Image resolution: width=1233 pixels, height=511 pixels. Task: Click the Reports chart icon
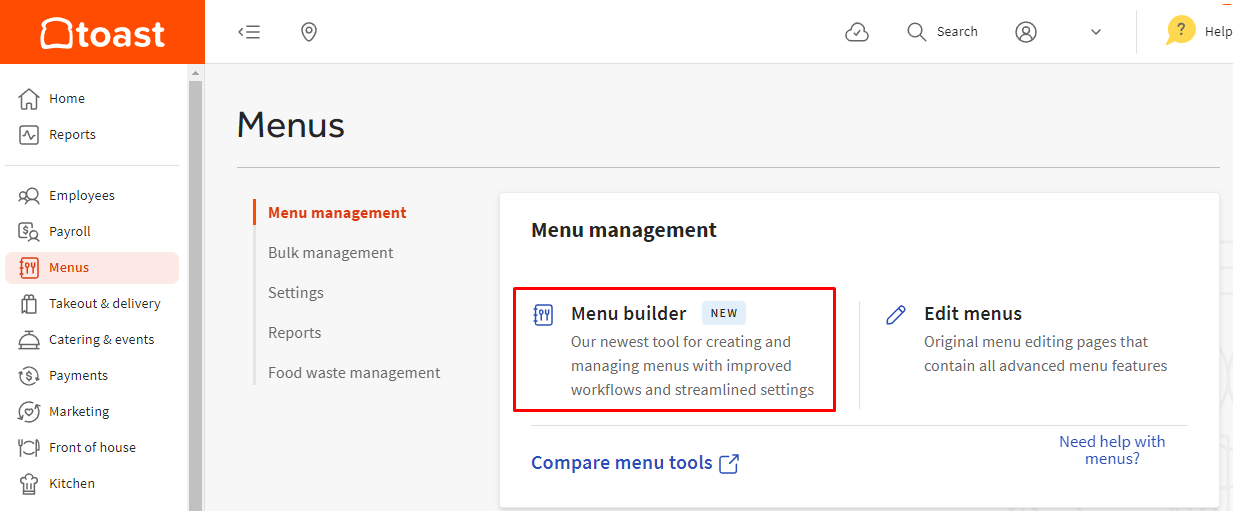(29, 134)
